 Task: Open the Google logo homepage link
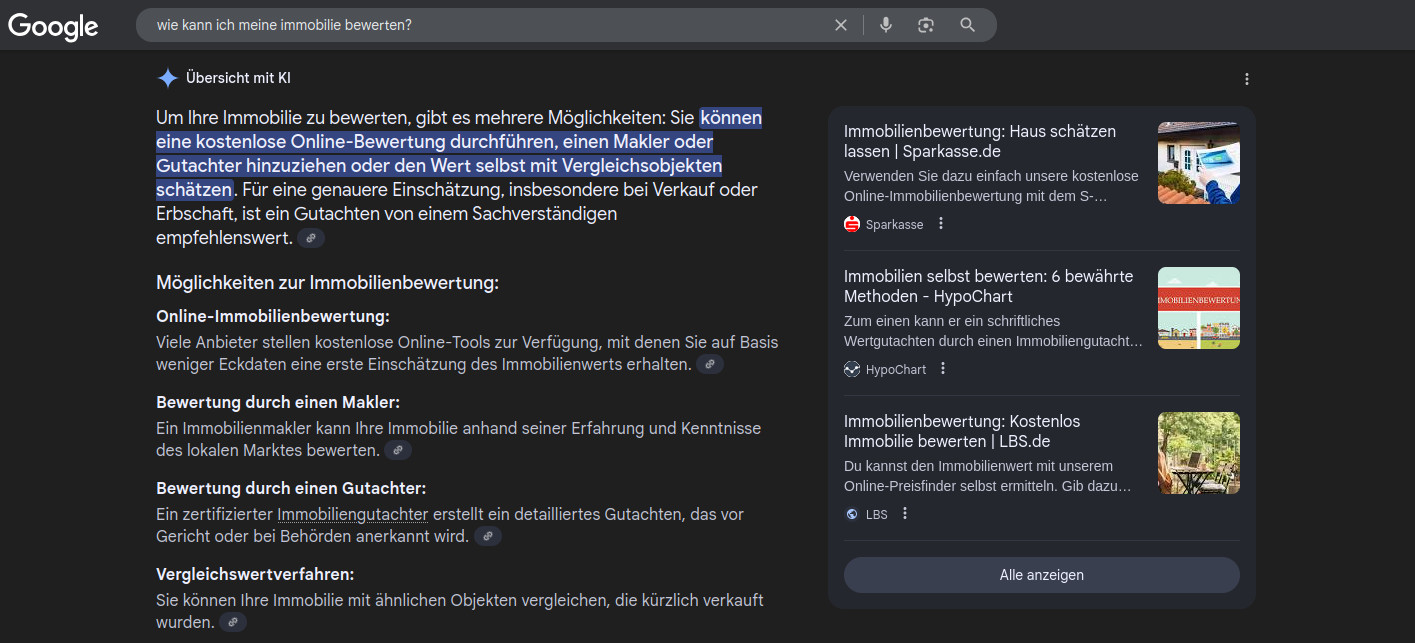coord(53,26)
